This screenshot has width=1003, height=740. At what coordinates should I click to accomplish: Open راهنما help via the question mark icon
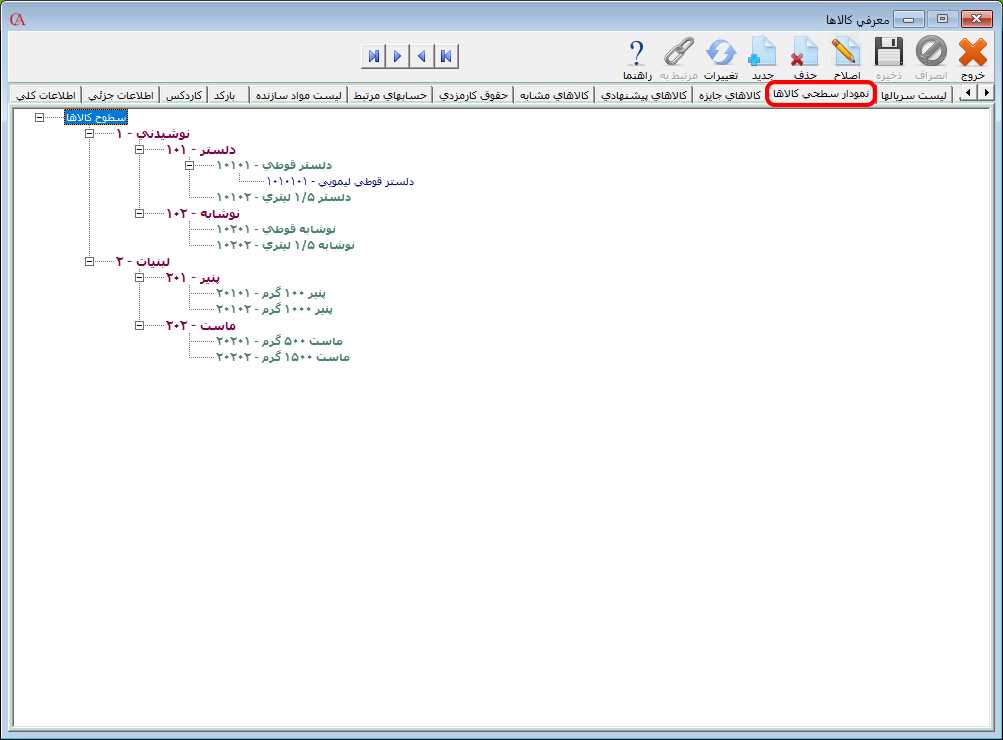(x=637, y=53)
